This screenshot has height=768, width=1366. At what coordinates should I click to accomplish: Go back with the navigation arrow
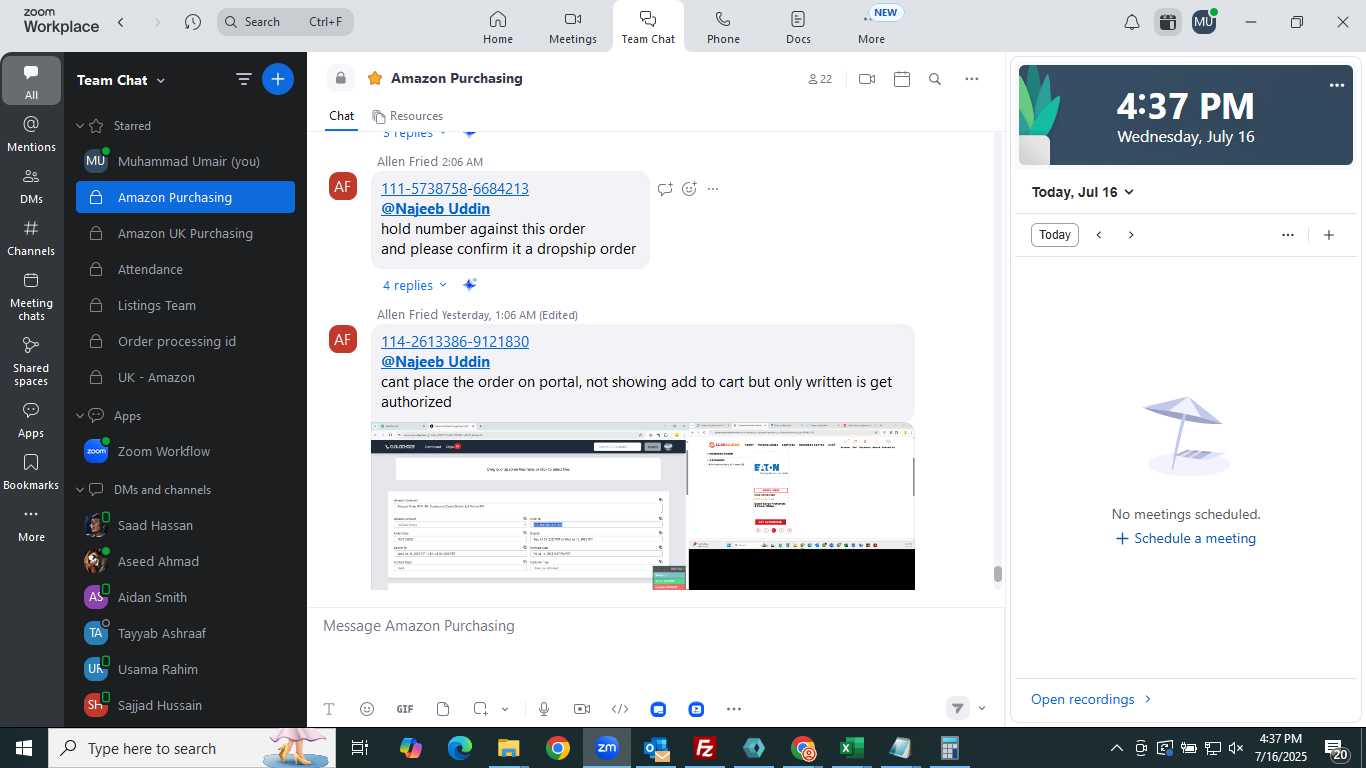point(121,22)
